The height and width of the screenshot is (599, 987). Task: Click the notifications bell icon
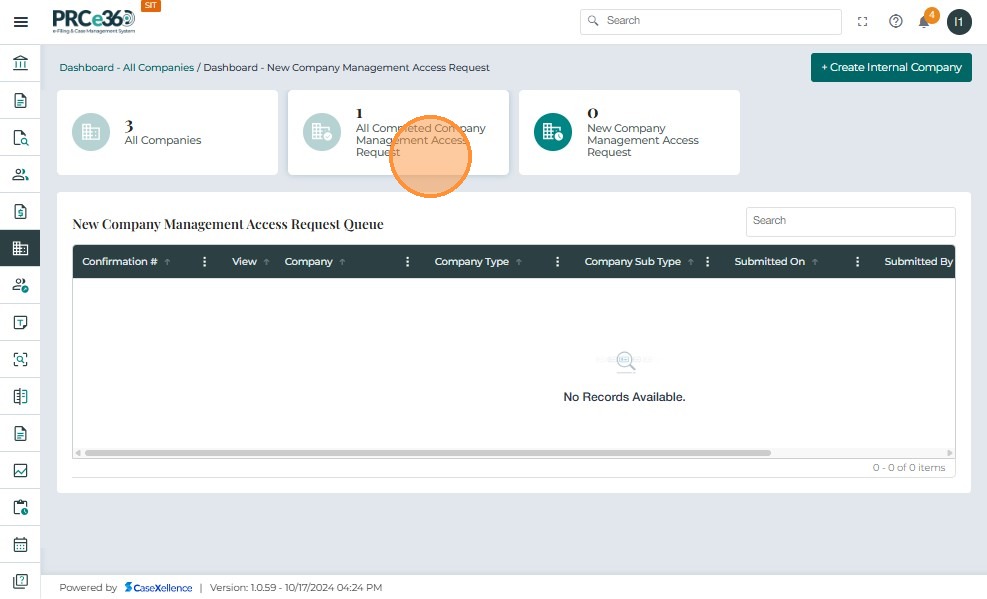point(924,21)
